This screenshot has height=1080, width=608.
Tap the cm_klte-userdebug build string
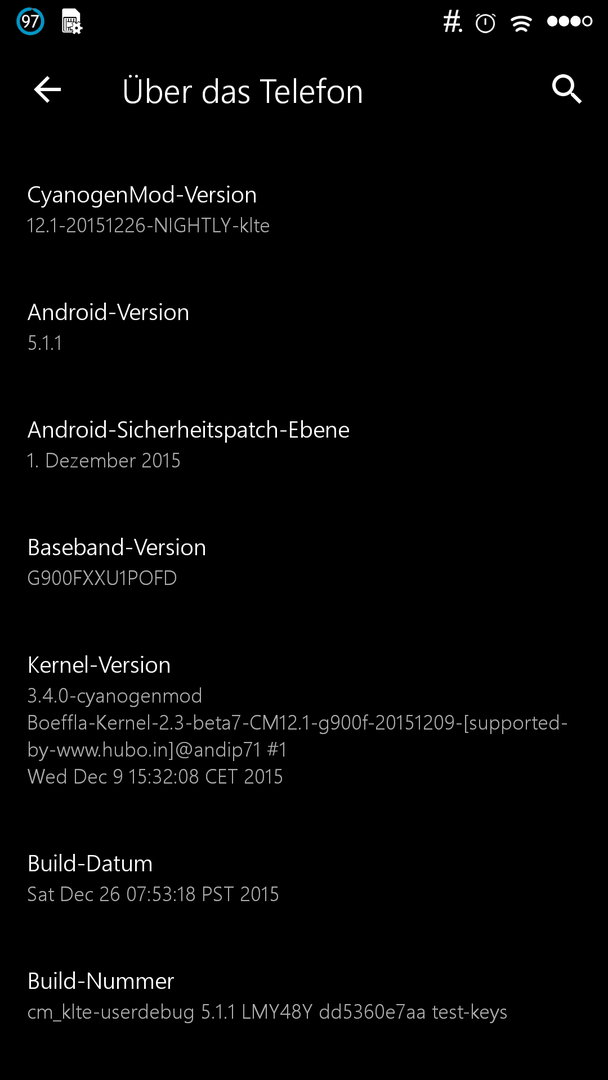click(267, 1012)
